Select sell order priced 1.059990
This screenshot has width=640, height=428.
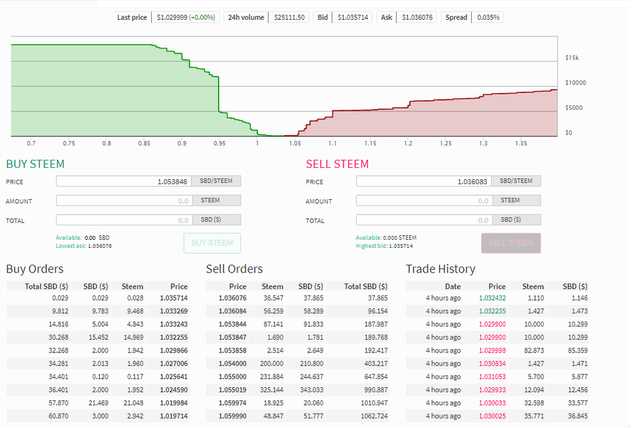[298, 416]
